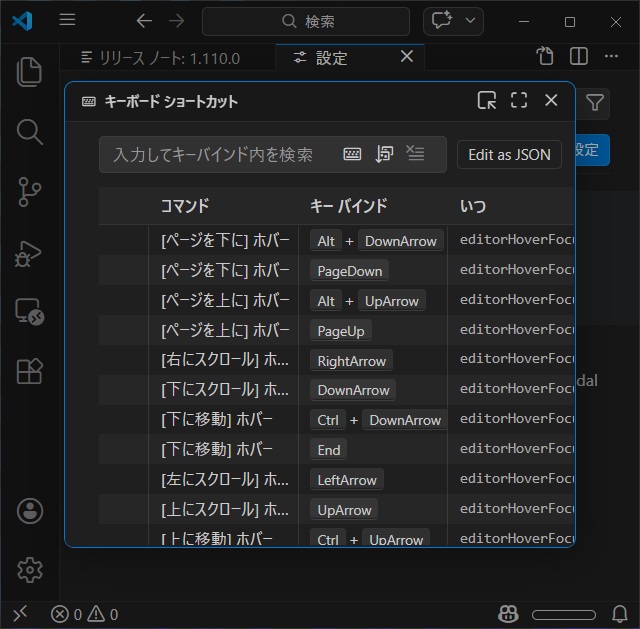Open the Extensions view
The height and width of the screenshot is (629, 640).
(x=30, y=371)
